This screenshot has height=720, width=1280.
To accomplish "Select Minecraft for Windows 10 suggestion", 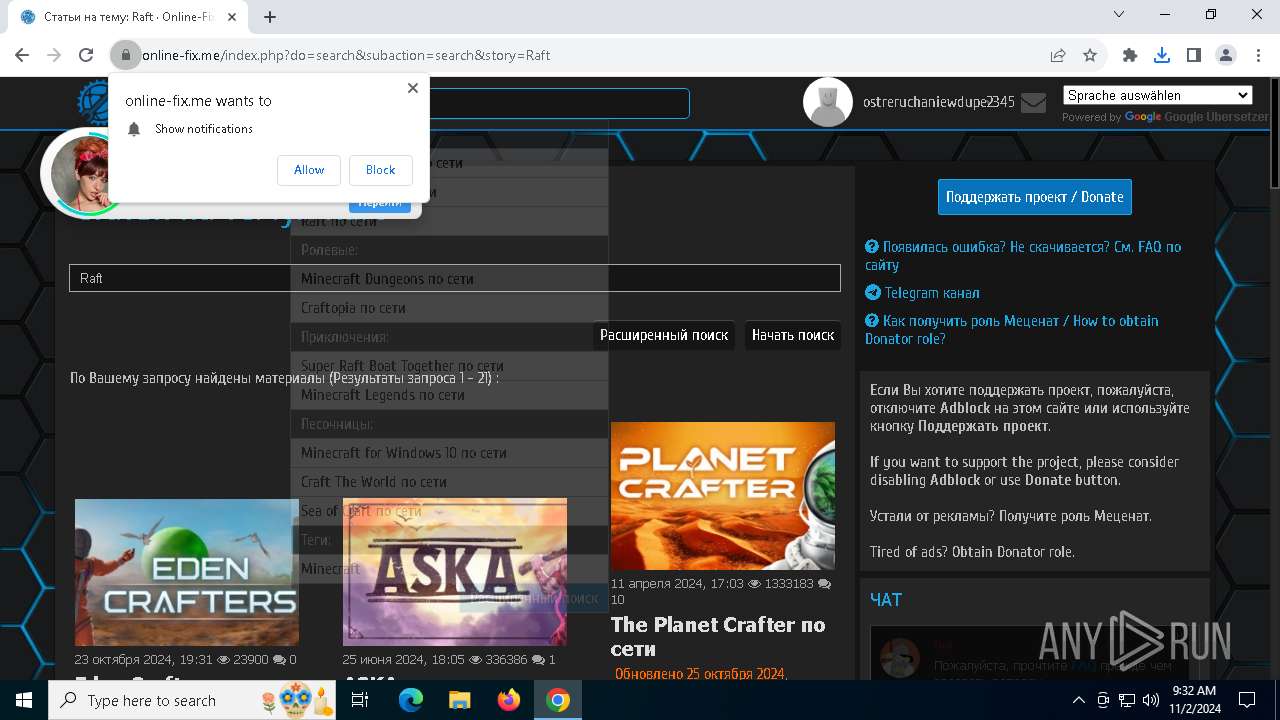I will [449, 453].
